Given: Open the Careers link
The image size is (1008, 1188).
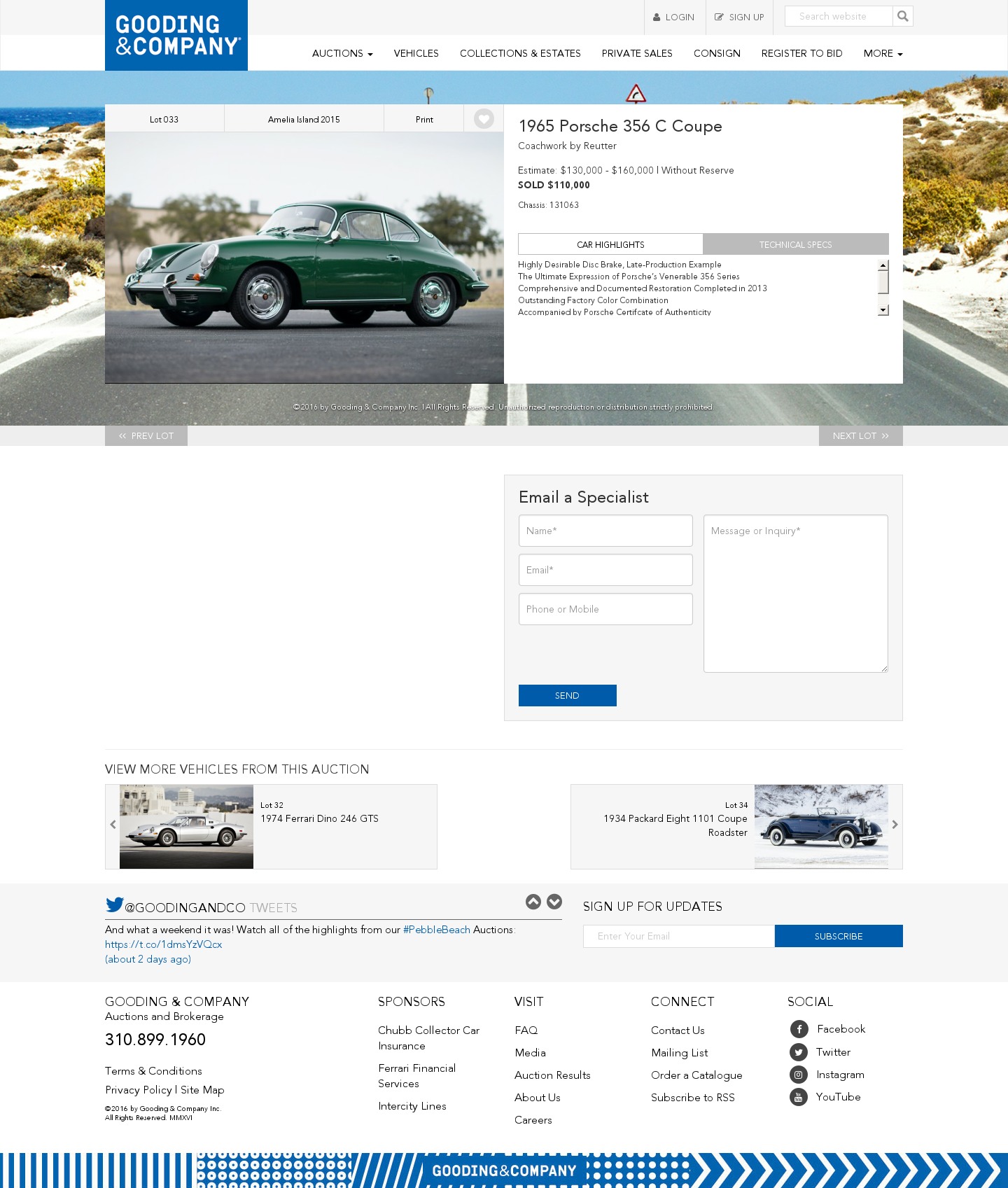Looking at the screenshot, I should (x=533, y=1120).
